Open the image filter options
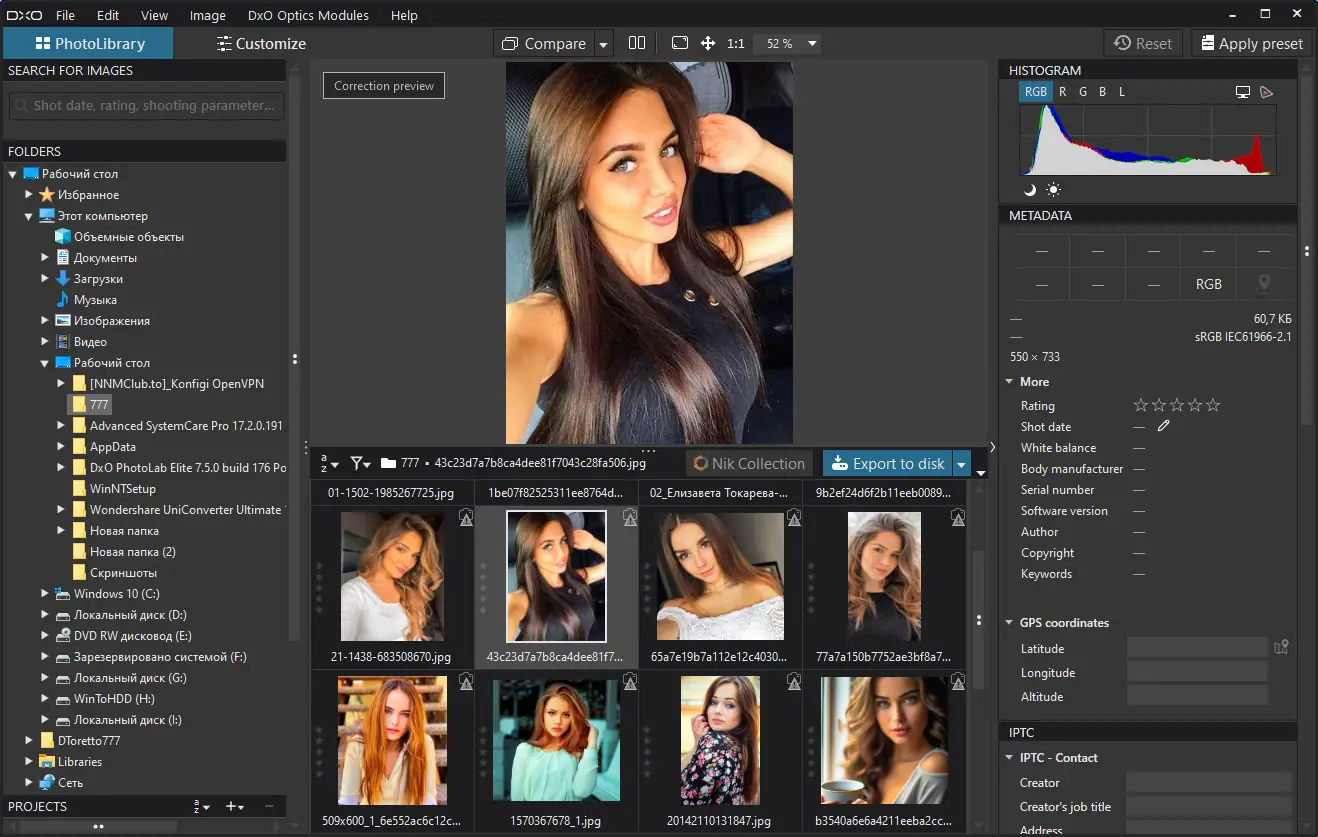 coord(358,463)
